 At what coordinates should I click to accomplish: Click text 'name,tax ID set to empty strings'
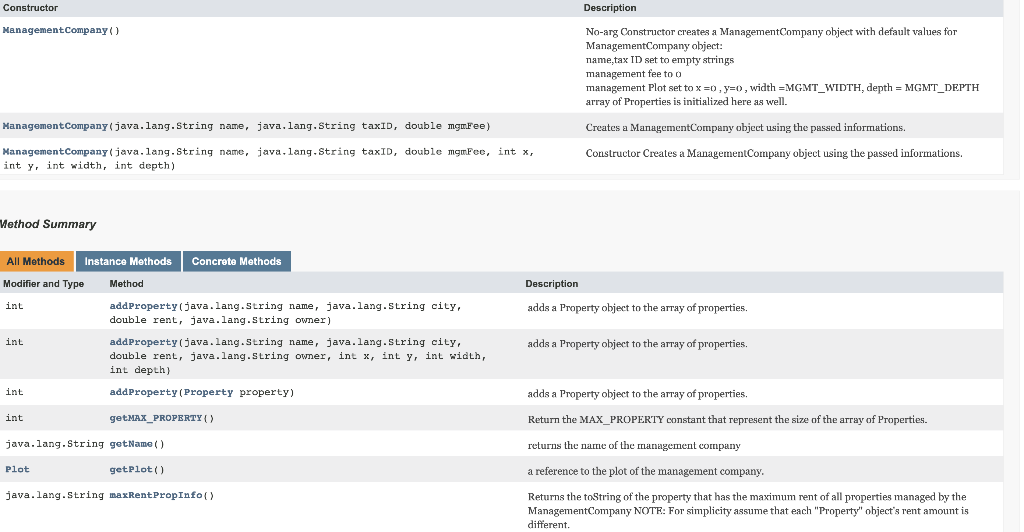point(660,59)
